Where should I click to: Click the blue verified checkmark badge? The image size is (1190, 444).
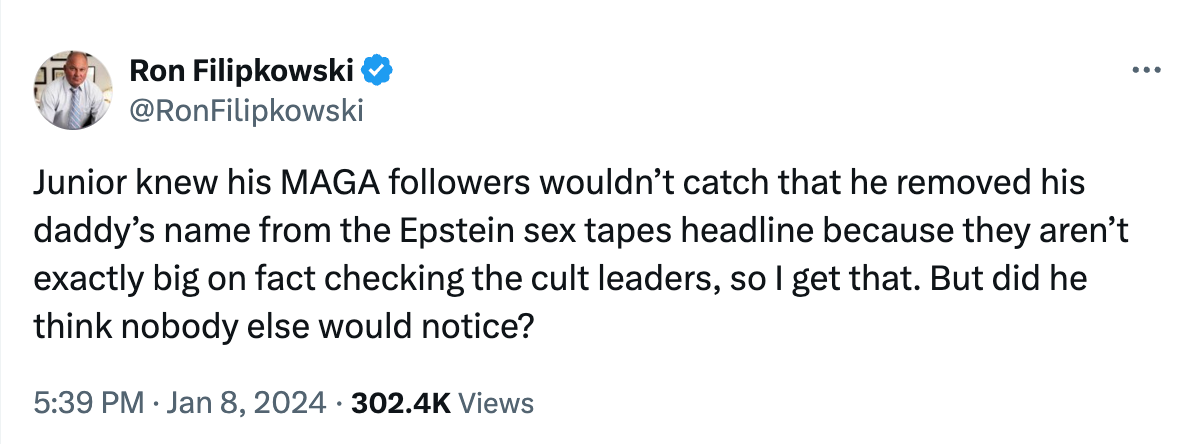click(x=377, y=71)
